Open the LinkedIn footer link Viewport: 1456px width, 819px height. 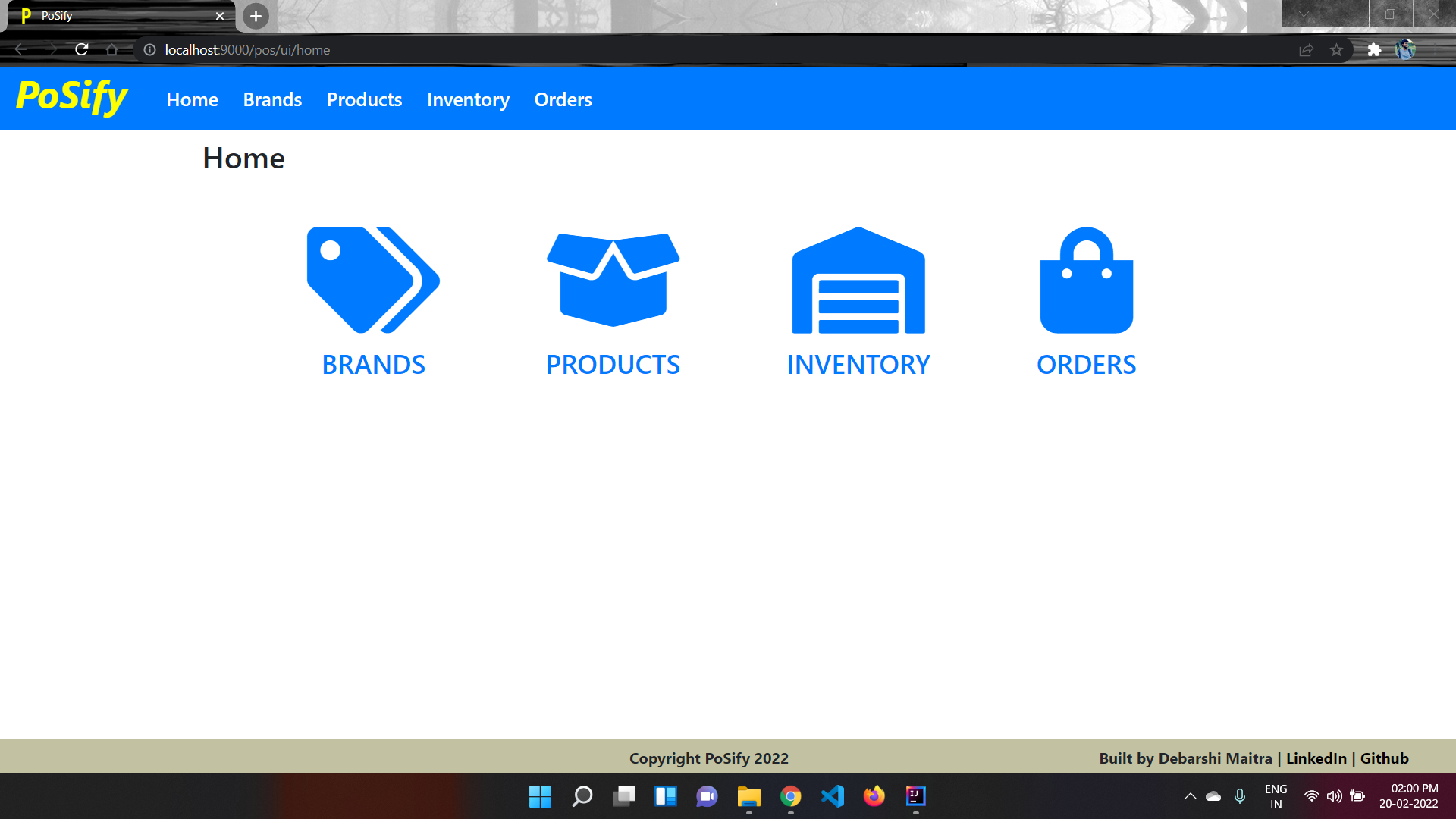1316,758
